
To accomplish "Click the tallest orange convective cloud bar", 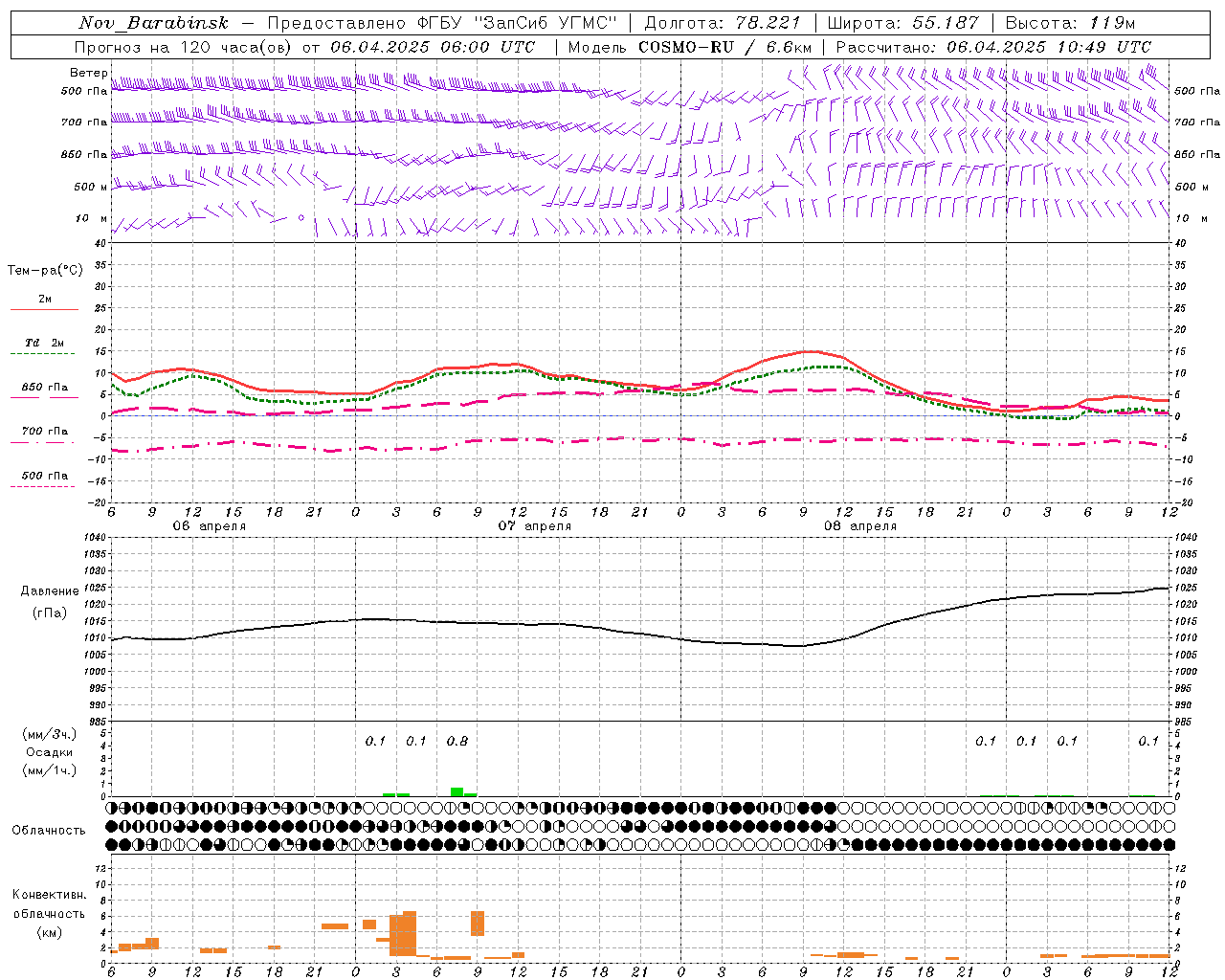I will click(x=410, y=933).
